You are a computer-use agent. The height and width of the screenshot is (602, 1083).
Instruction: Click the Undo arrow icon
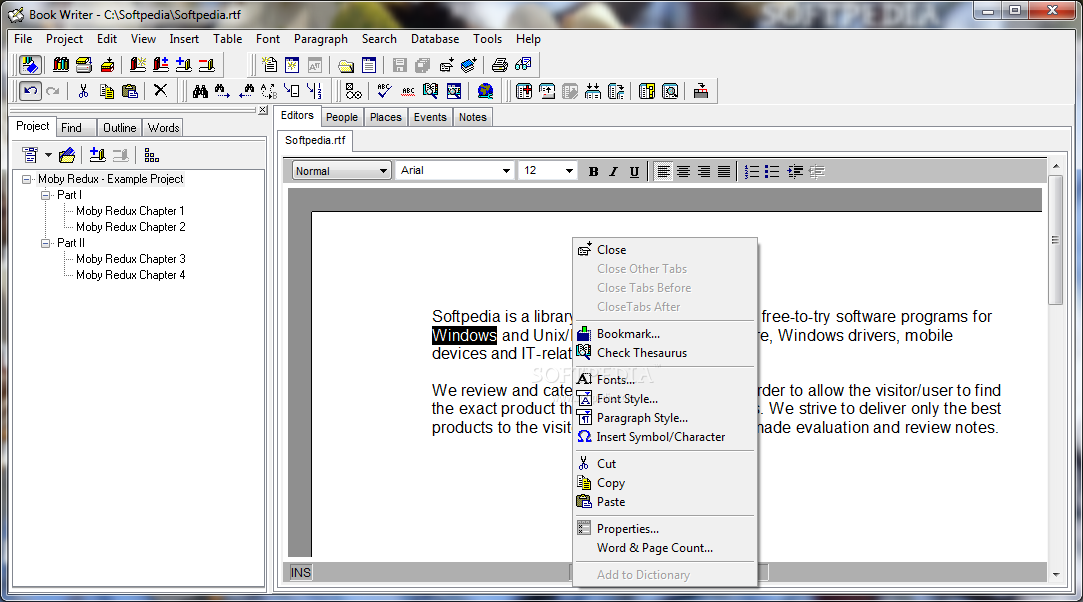click(x=30, y=91)
